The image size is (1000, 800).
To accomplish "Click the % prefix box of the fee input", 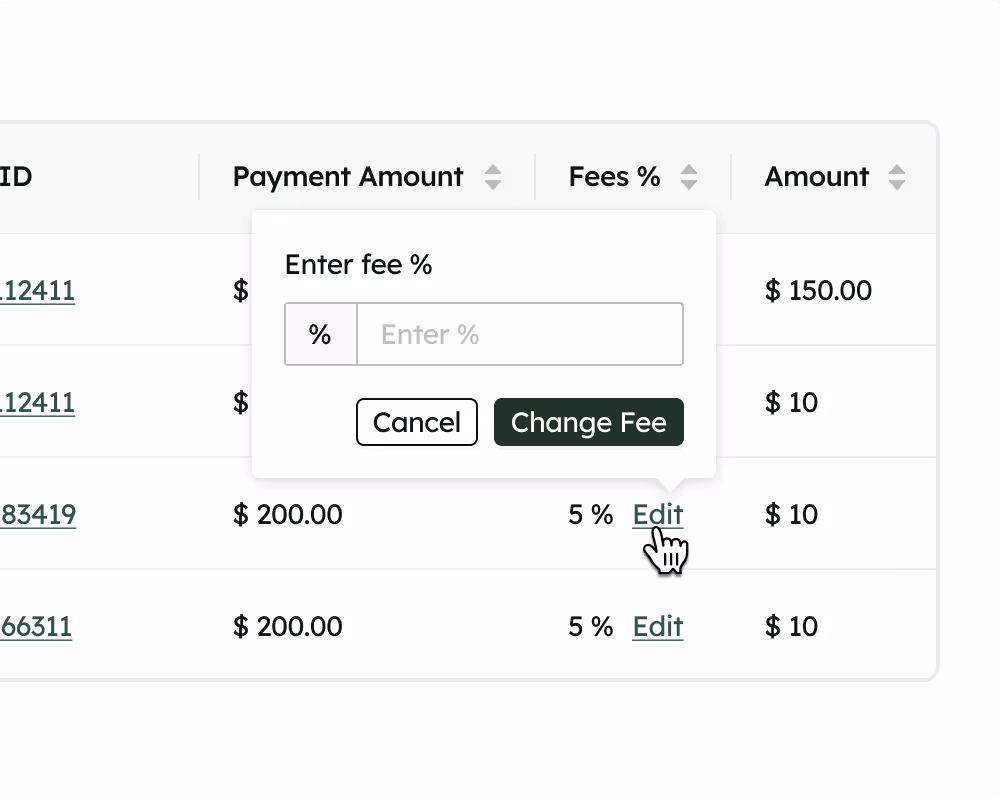I will [320, 334].
